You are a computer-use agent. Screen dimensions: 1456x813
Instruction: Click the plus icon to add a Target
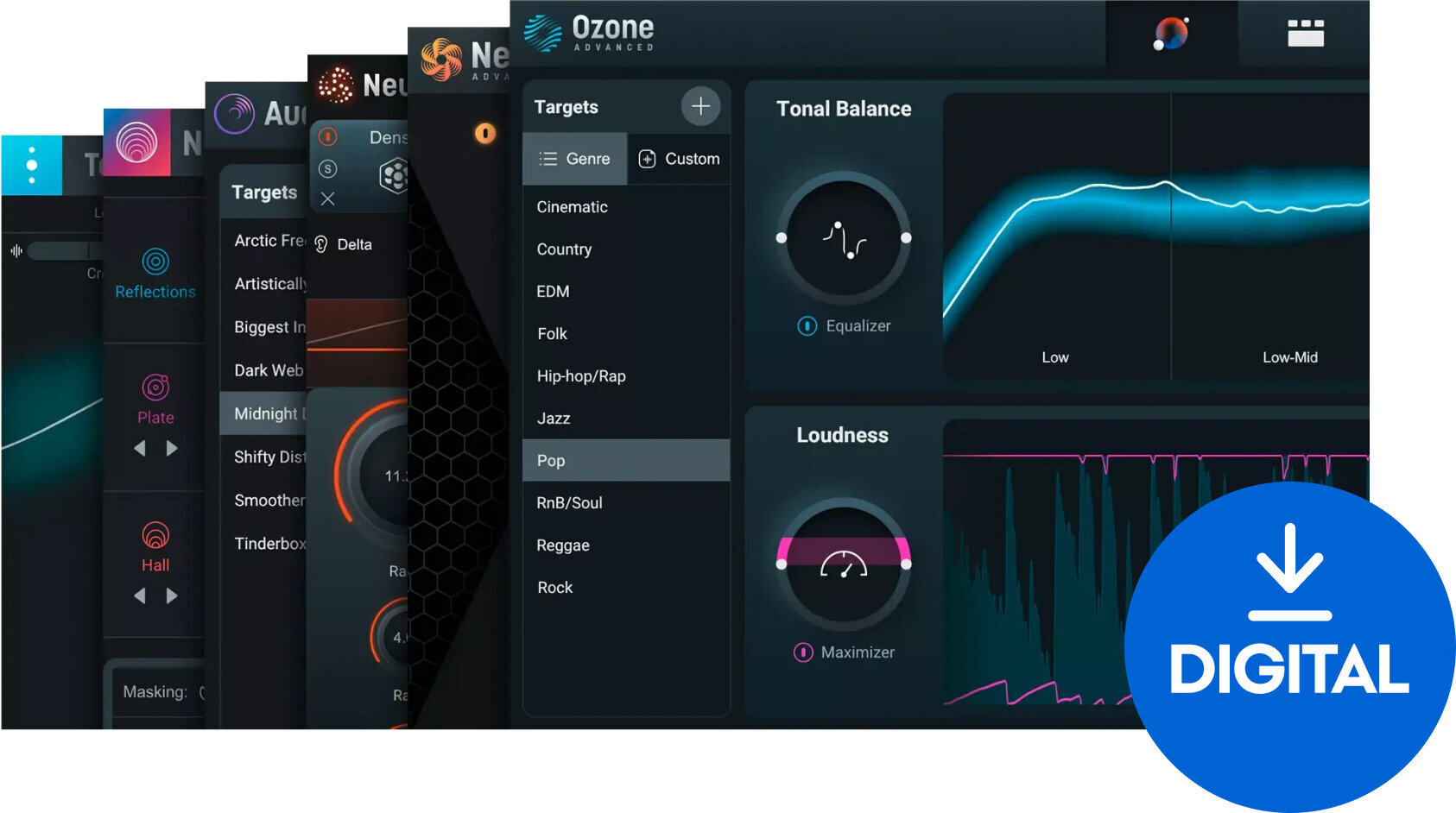point(700,105)
